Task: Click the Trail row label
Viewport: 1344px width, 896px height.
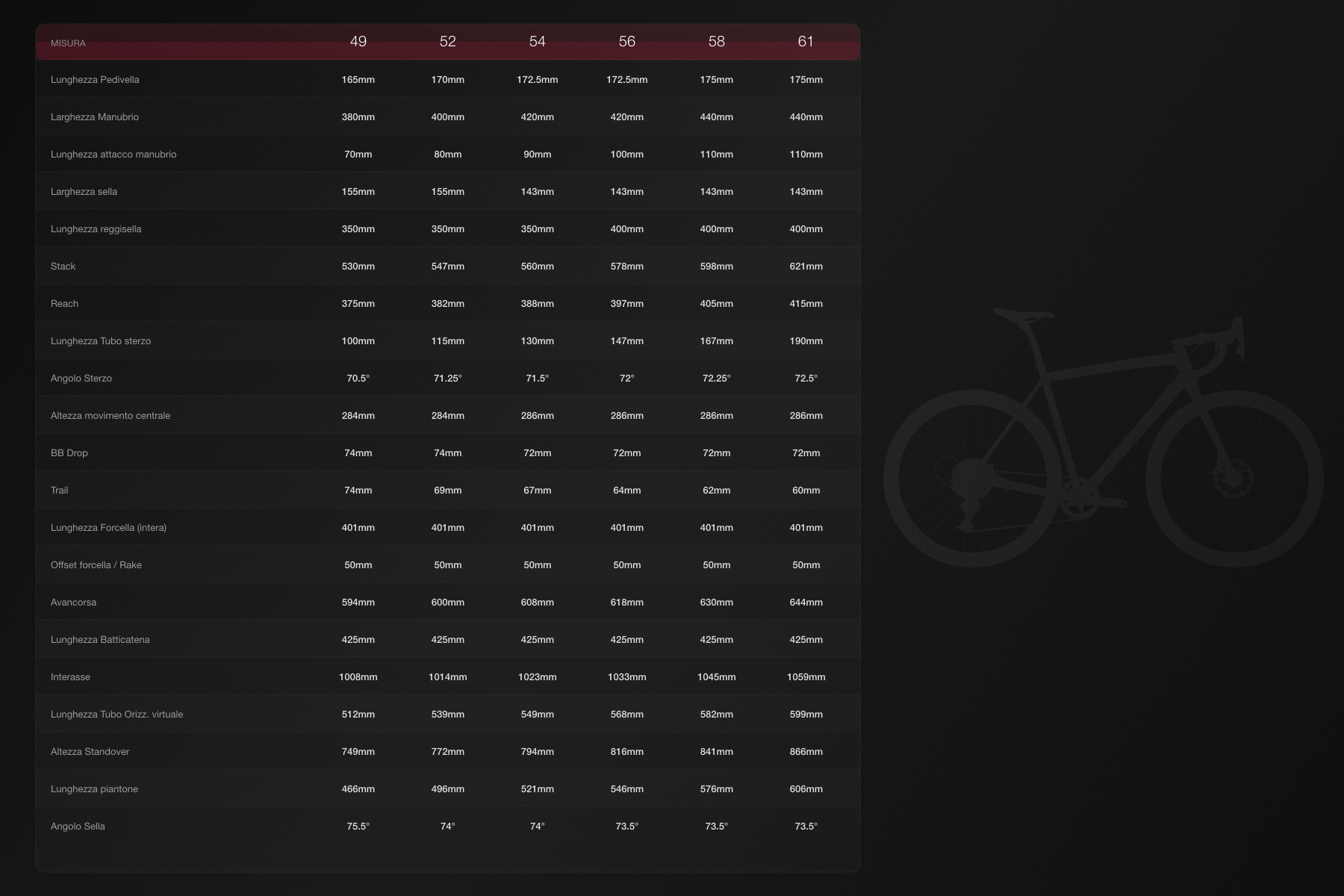Action: [x=59, y=491]
